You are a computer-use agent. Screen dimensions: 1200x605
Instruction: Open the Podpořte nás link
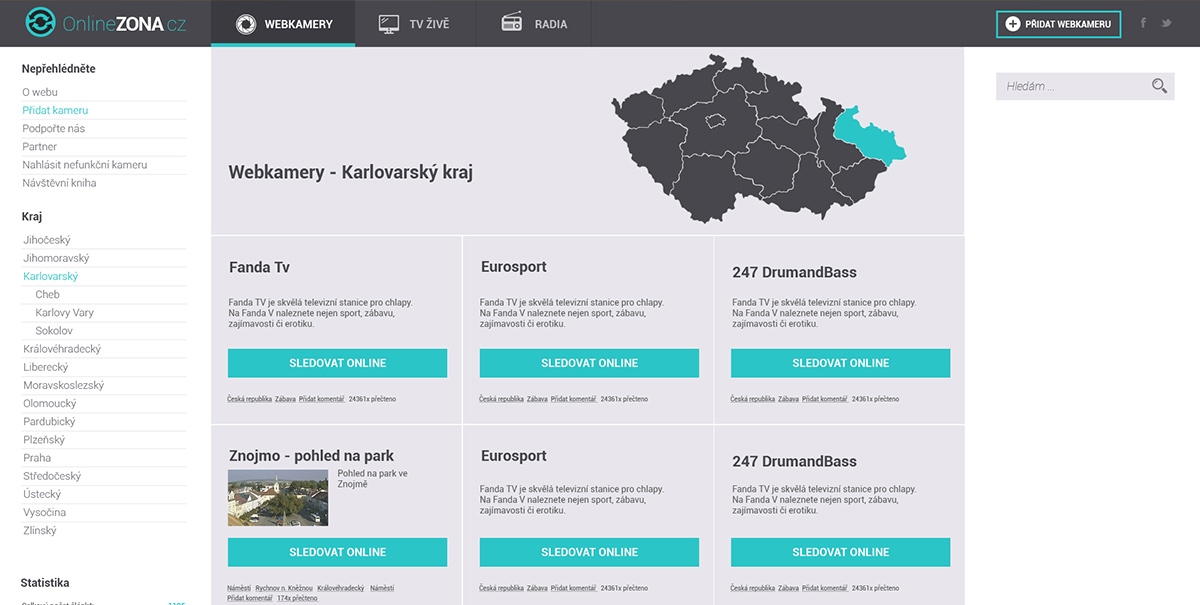click(x=53, y=128)
